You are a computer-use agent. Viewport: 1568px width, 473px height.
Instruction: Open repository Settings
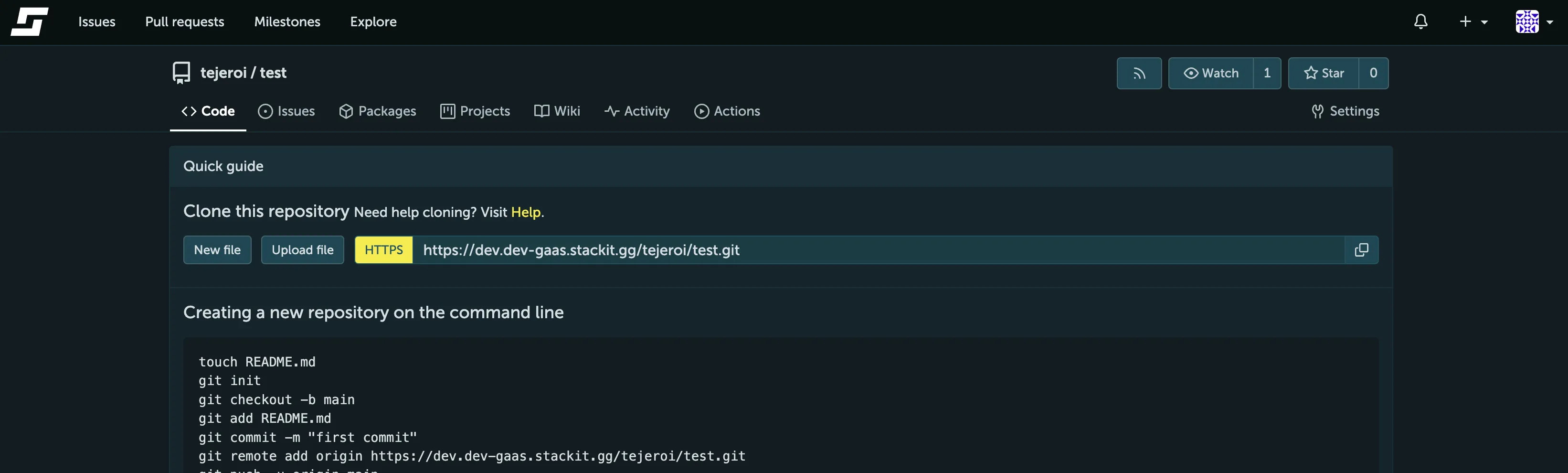point(1345,111)
